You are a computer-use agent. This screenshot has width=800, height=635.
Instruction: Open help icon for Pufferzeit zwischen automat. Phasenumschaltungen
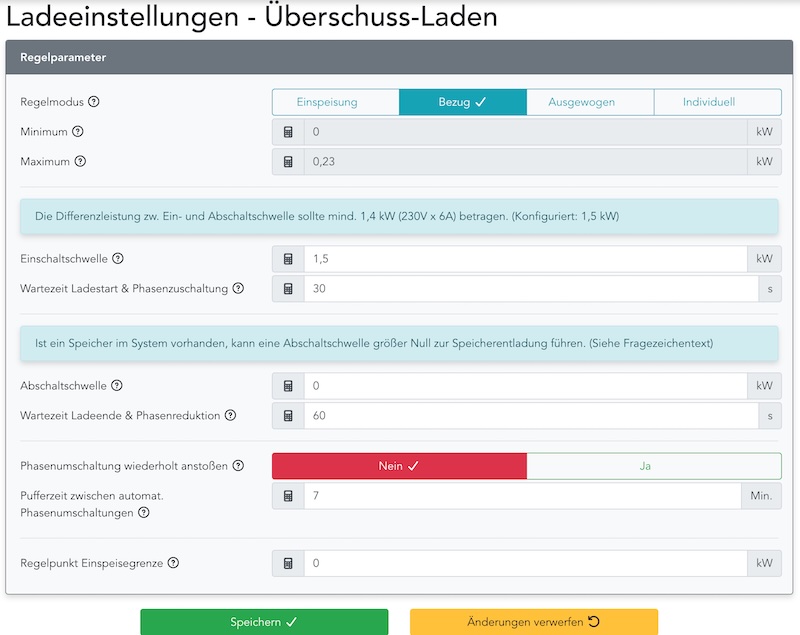point(144,513)
